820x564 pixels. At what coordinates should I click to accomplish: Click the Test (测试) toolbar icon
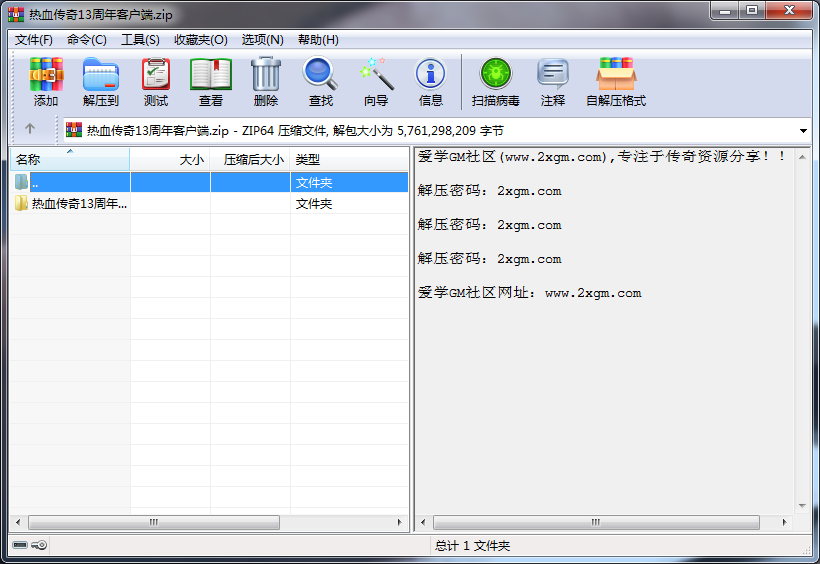pyautogui.click(x=156, y=74)
